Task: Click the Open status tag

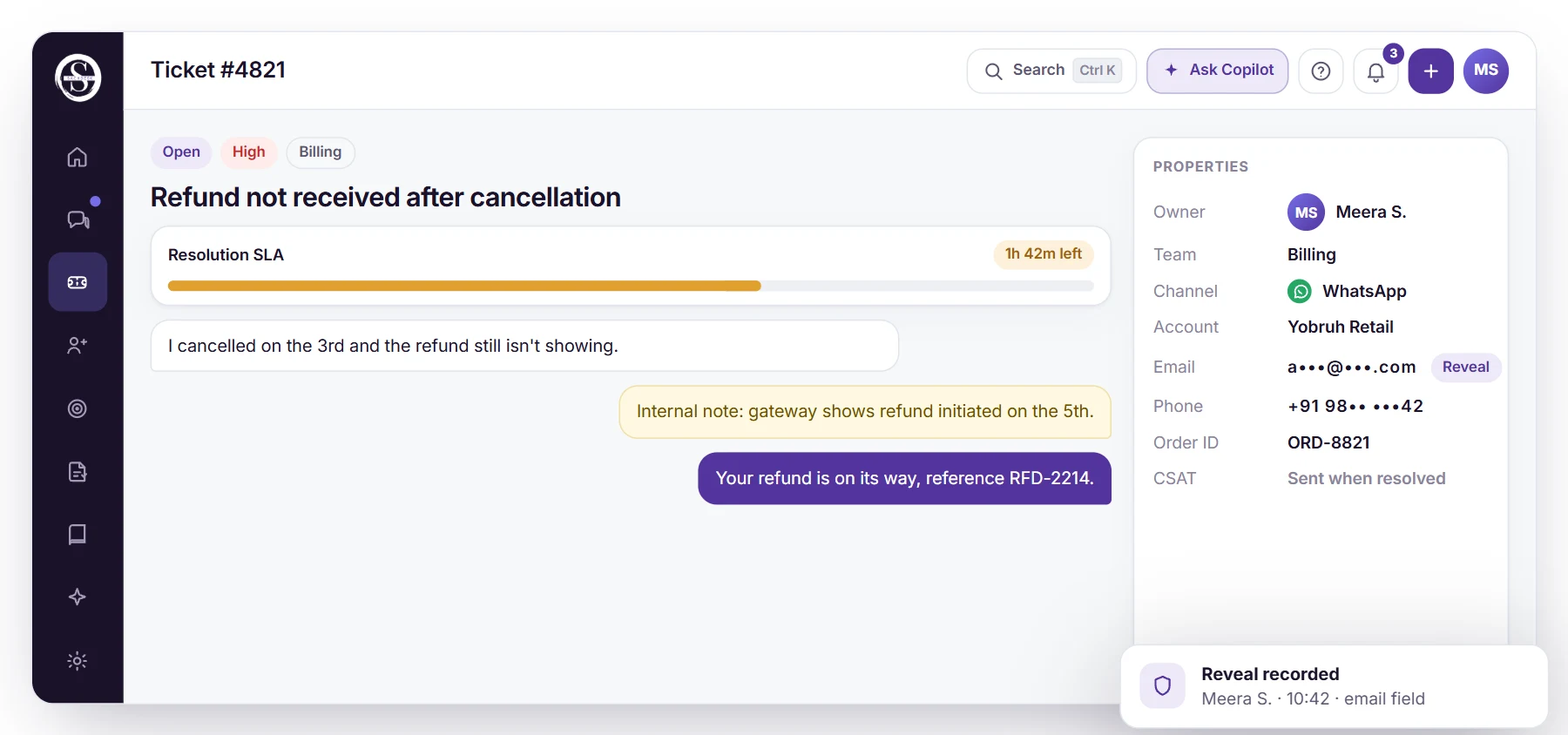Action: pyautogui.click(x=181, y=152)
